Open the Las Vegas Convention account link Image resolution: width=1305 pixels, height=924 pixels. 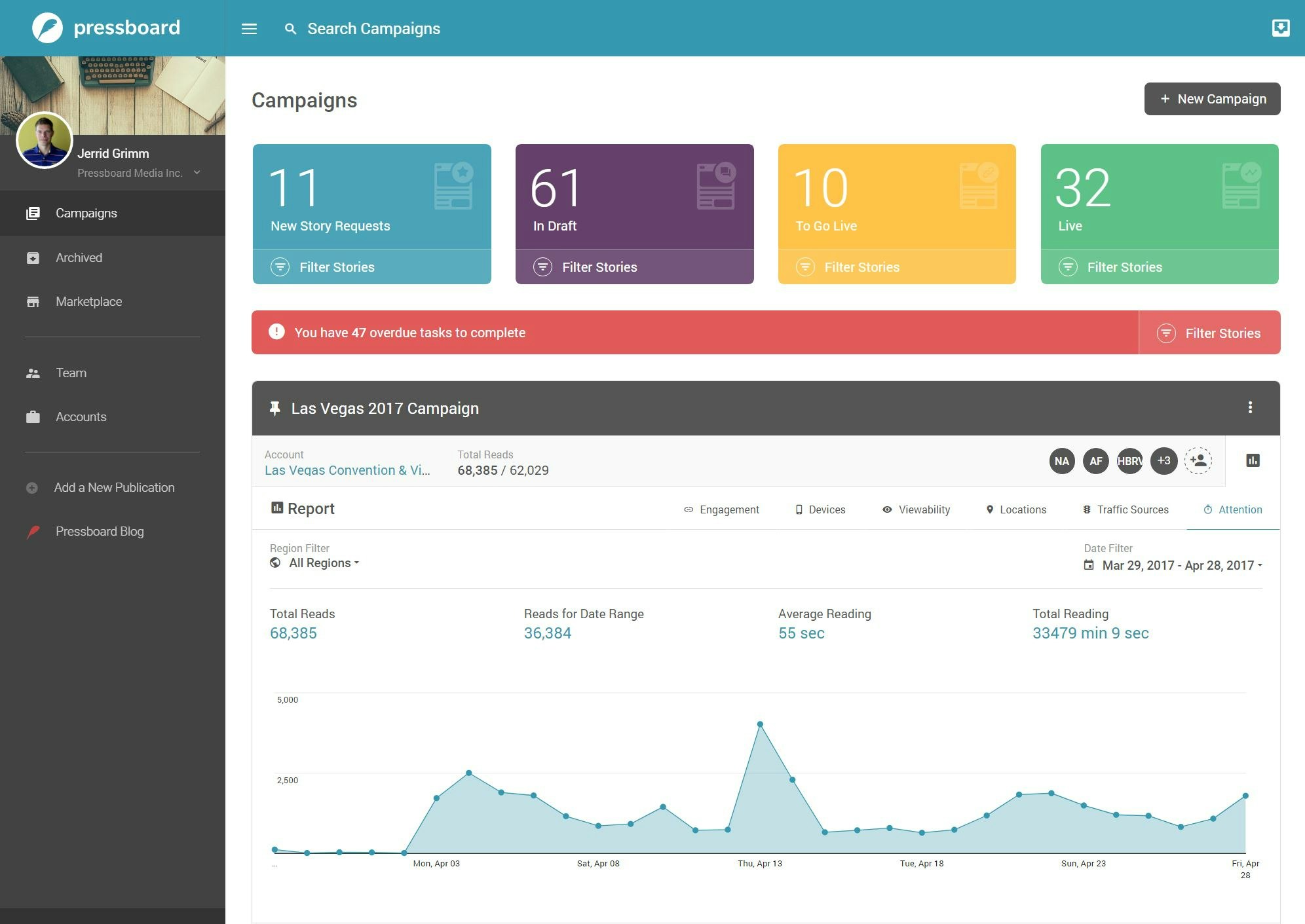[x=347, y=470]
